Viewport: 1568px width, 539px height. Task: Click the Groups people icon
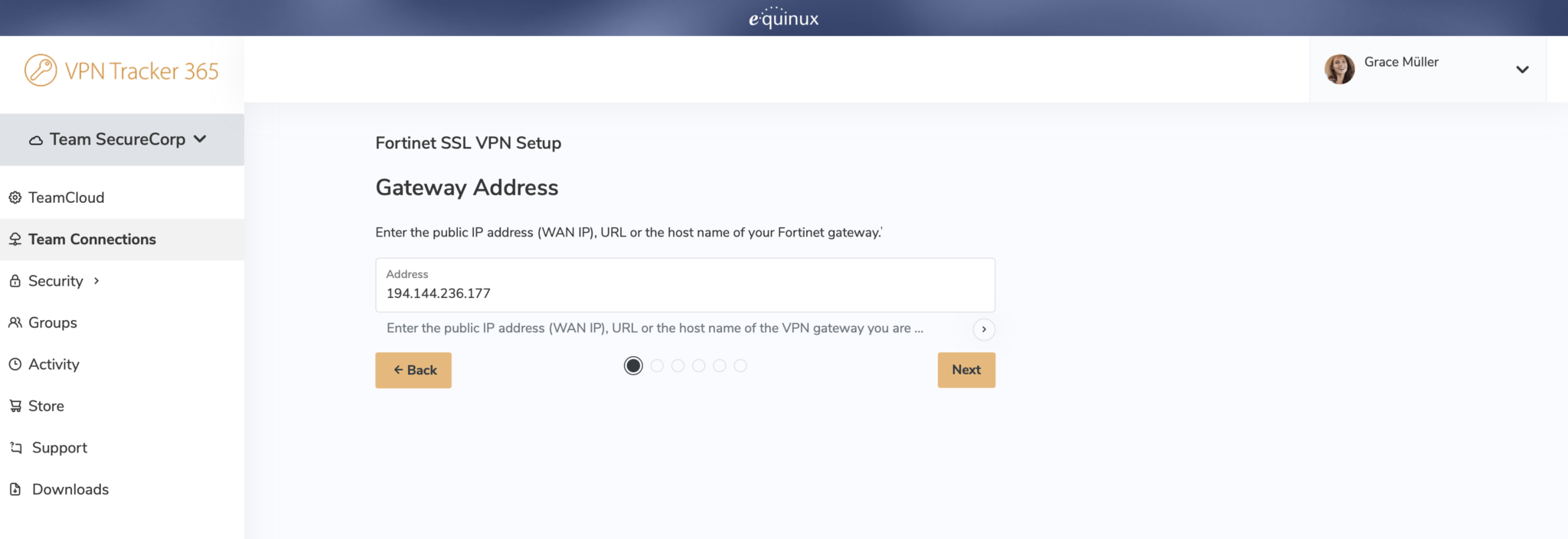15,322
